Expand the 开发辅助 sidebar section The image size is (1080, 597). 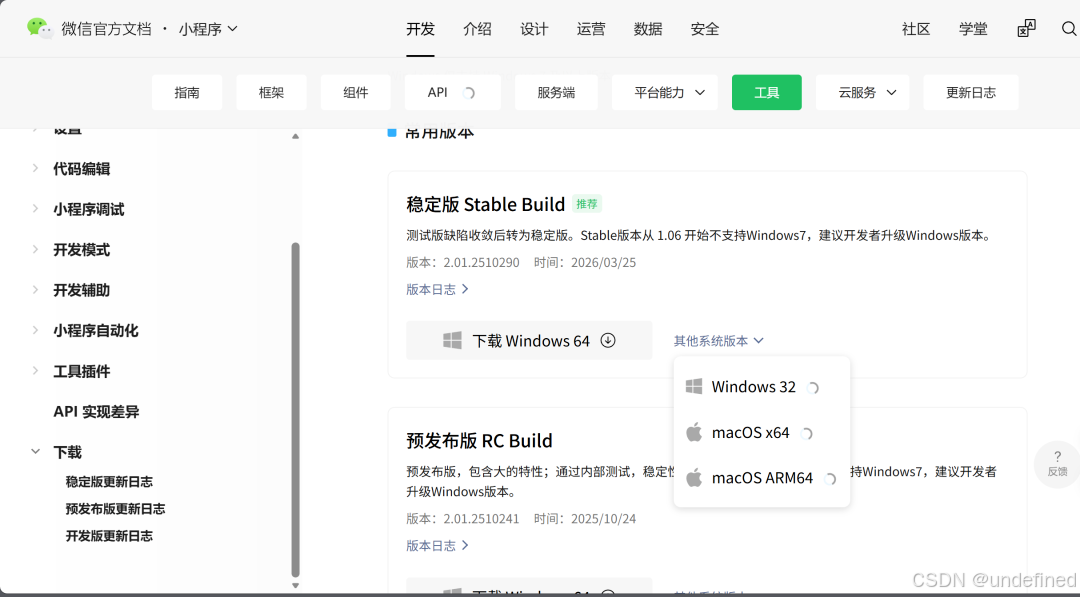35,290
